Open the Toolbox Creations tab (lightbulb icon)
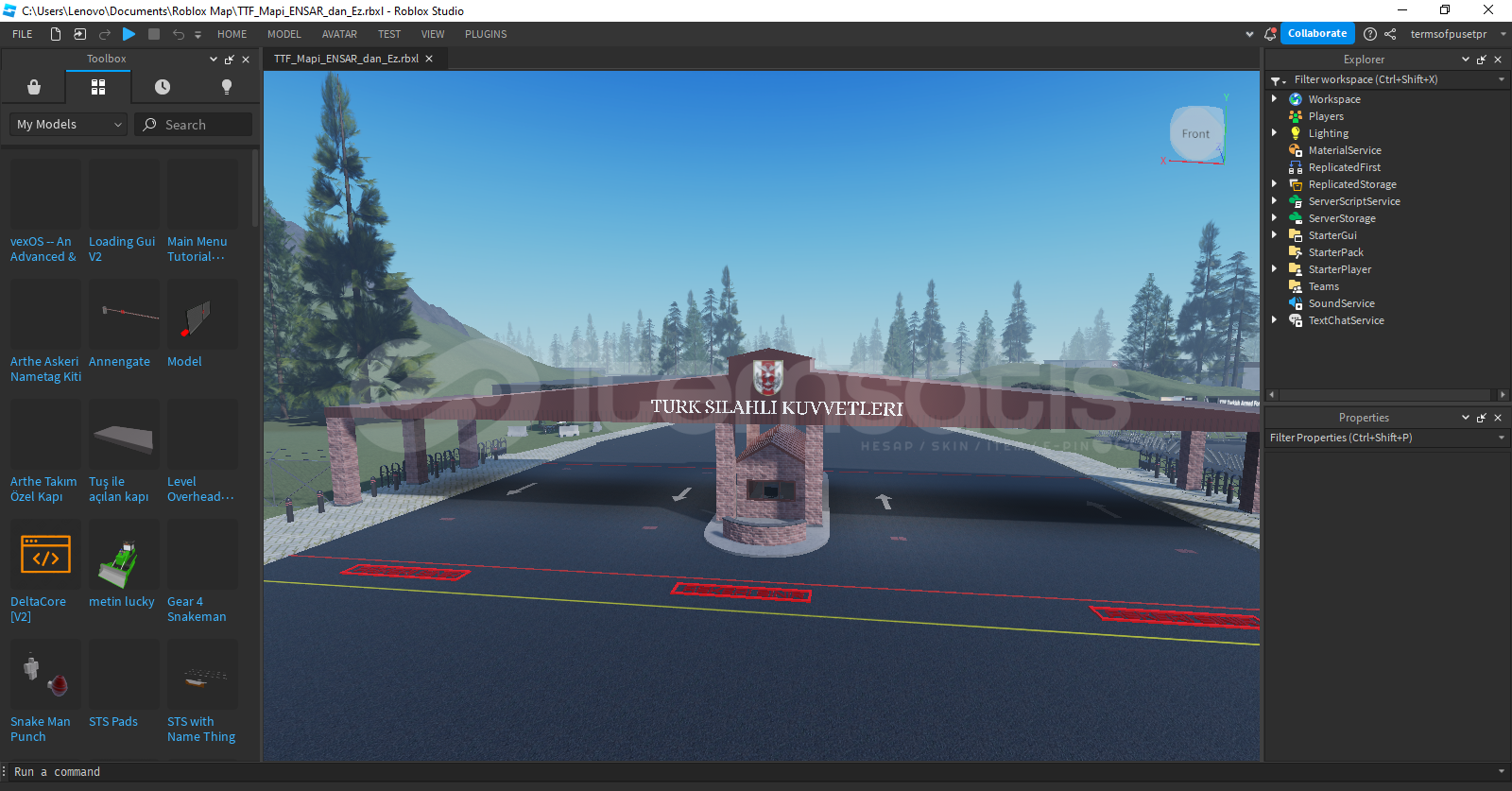Screen dimensions: 1512x791 (227, 87)
